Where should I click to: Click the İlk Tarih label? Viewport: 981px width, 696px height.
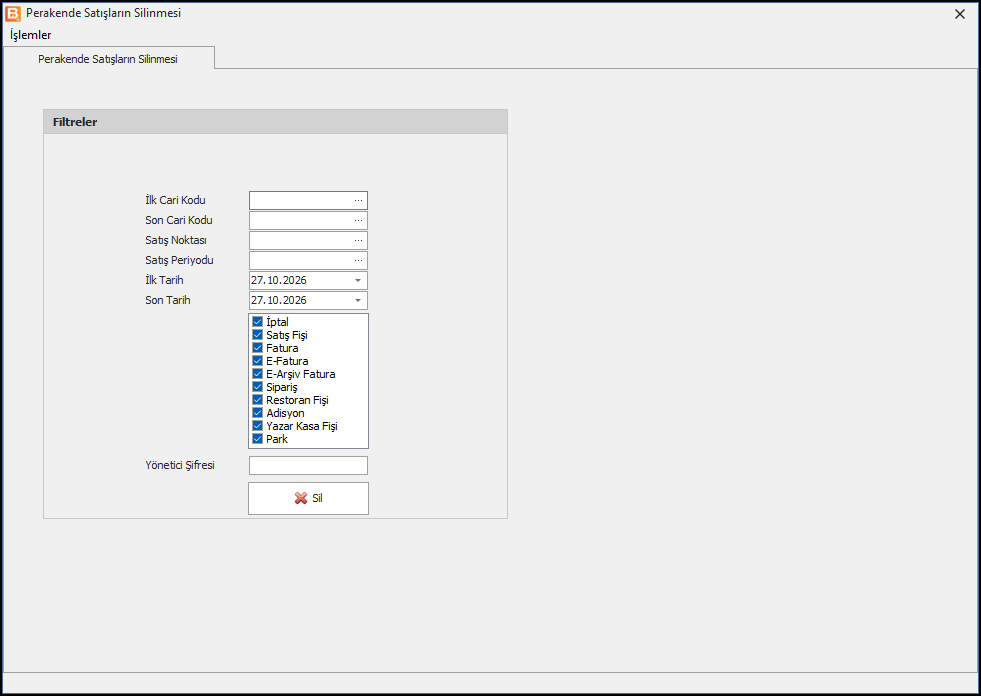165,280
